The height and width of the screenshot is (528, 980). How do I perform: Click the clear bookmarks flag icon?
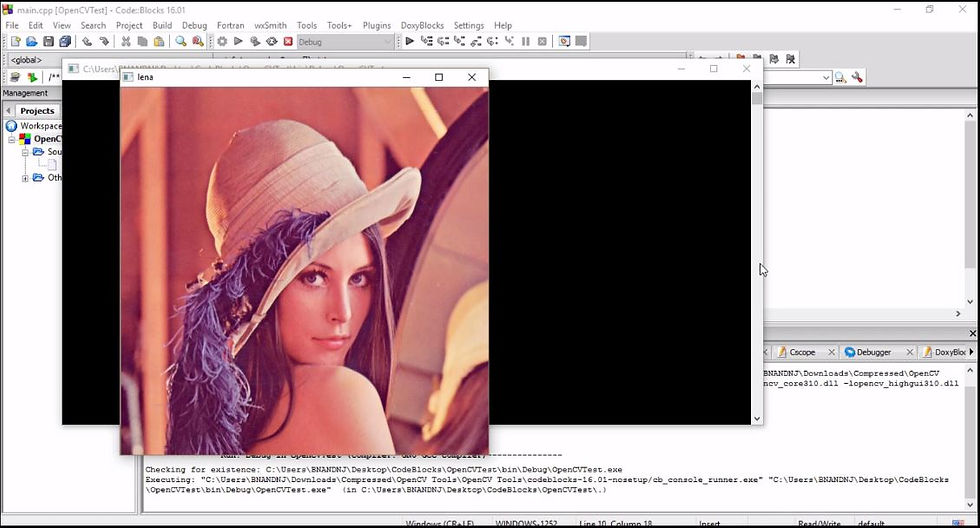pyautogui.click(x=791, y=59)
